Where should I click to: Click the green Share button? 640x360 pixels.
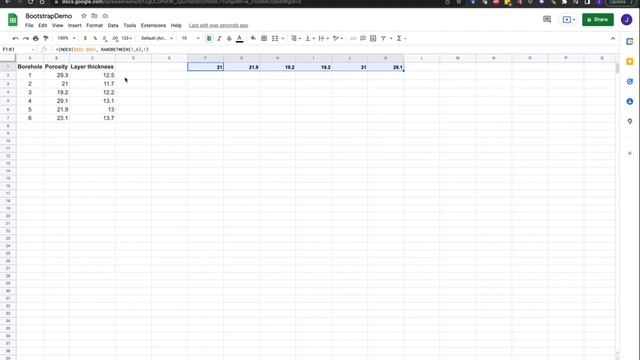pyautogui.click(x=598, y=20)
